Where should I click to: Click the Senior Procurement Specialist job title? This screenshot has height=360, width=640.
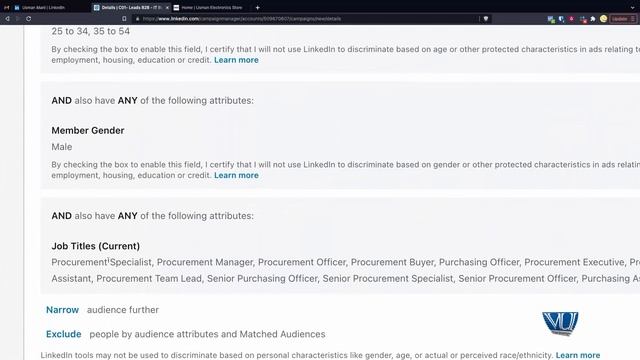click(388, 278)
